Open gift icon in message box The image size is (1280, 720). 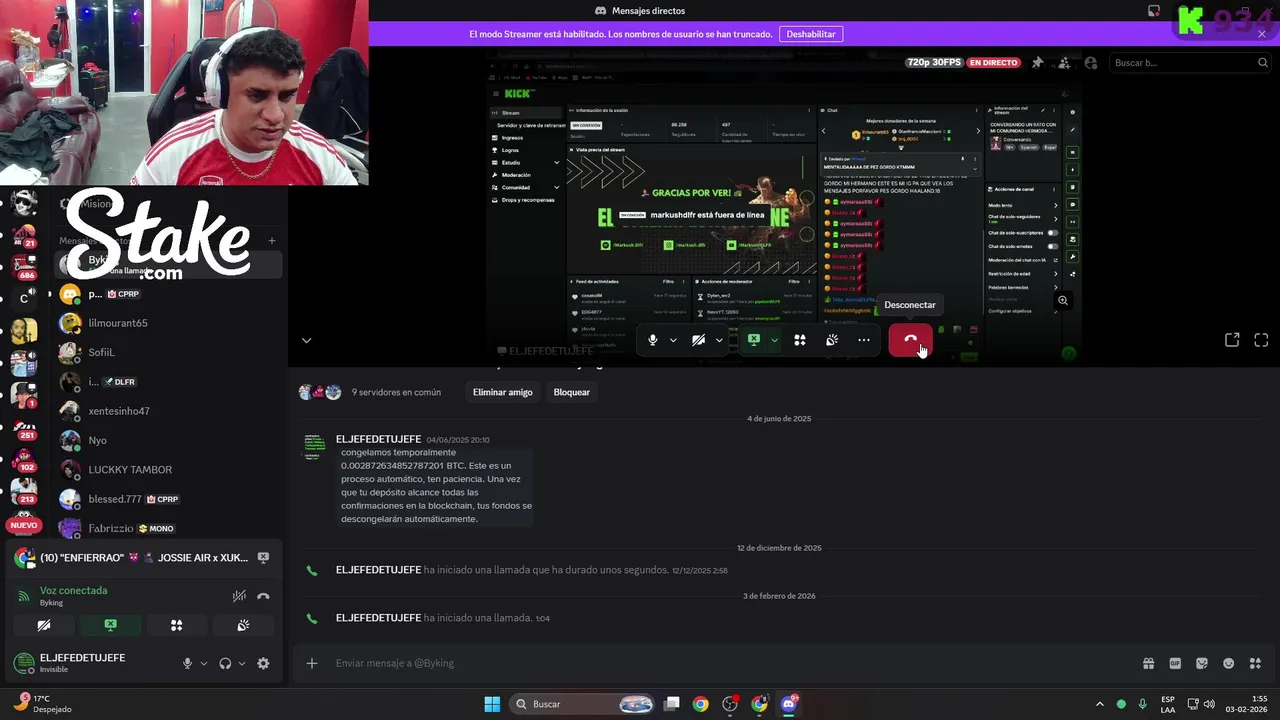coord(1148,663)
